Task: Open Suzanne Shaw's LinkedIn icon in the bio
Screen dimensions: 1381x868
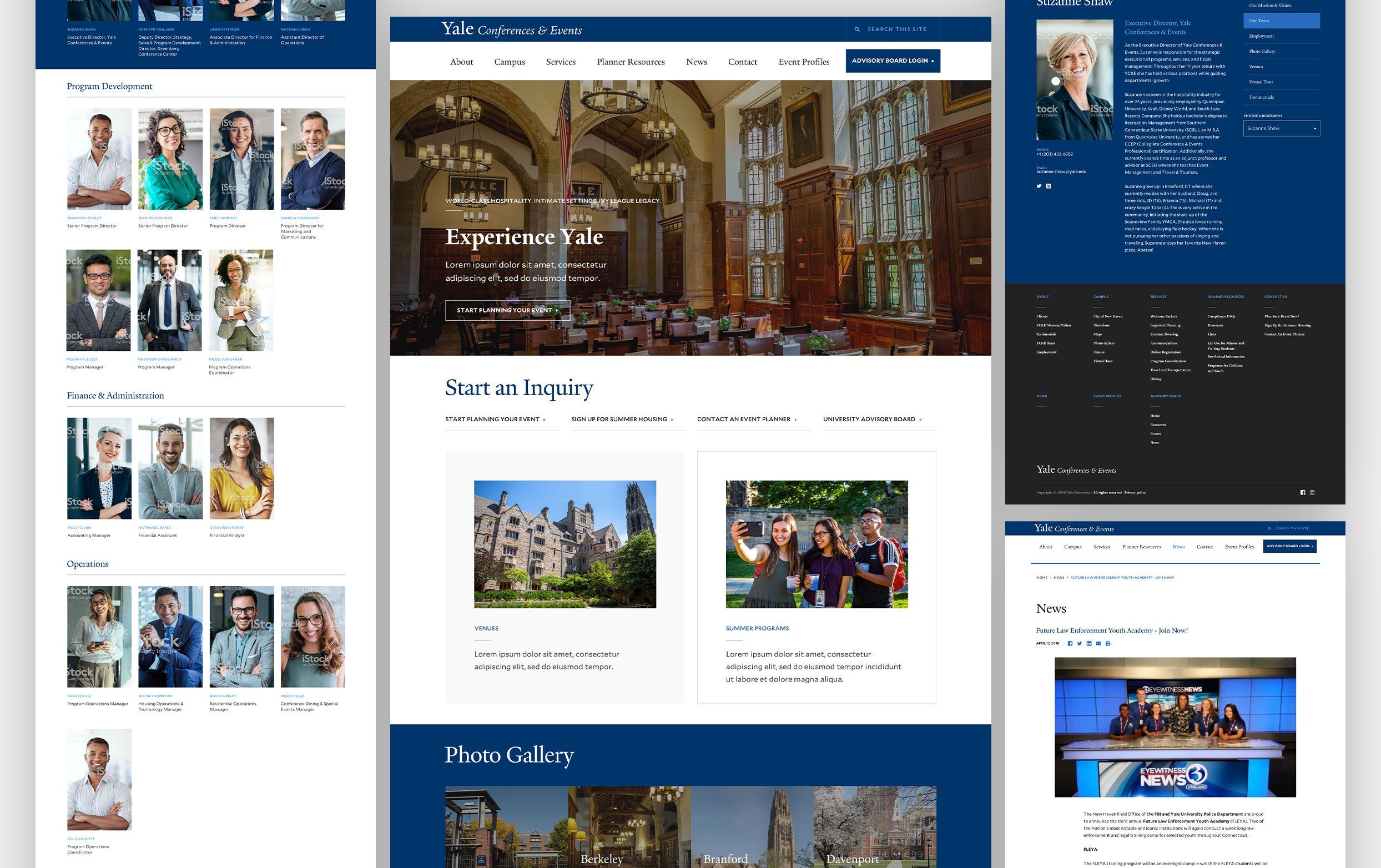Action: [x=1049, y=186]
